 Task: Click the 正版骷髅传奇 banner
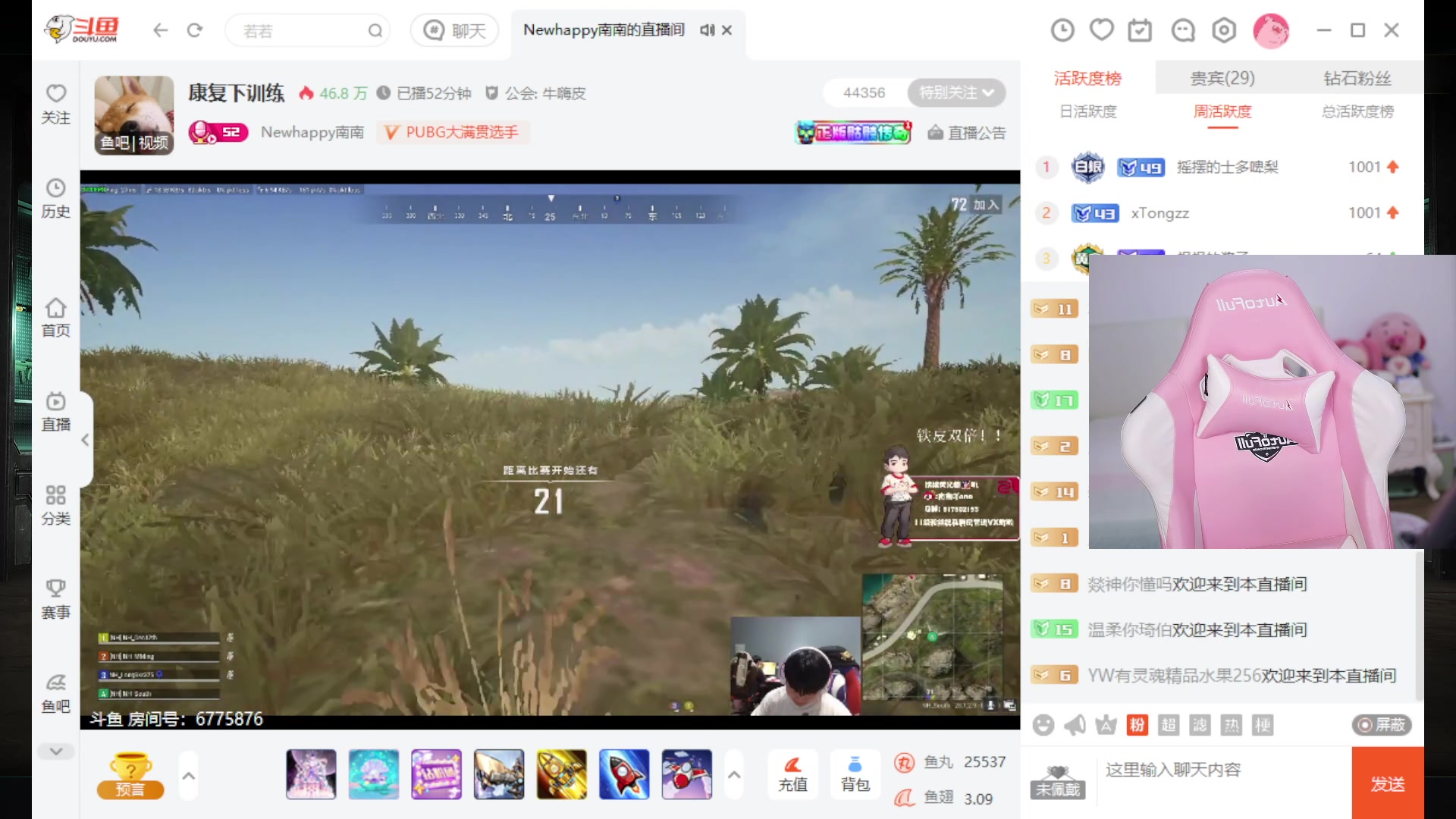[853, 133]
